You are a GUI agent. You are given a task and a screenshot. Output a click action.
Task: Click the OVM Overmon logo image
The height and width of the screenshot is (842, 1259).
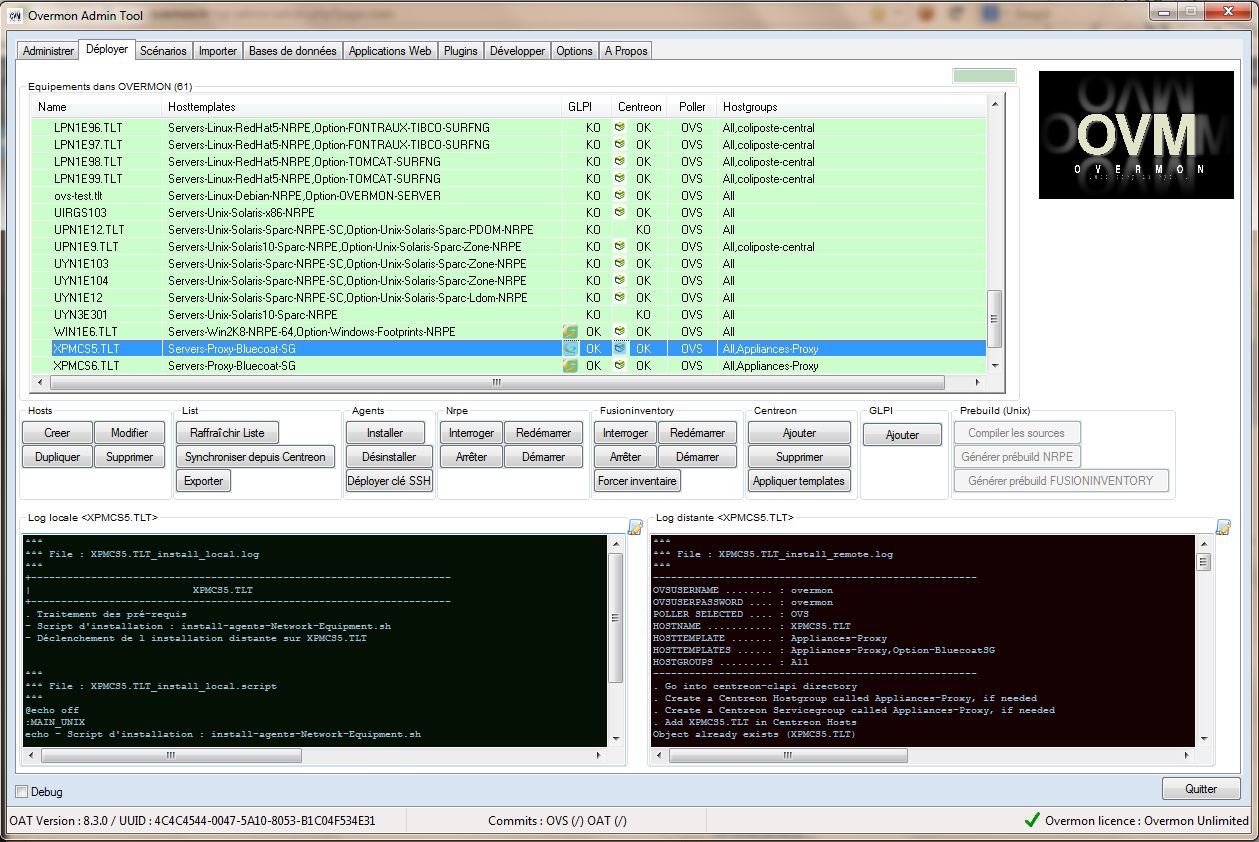[x=1135, y=135]
